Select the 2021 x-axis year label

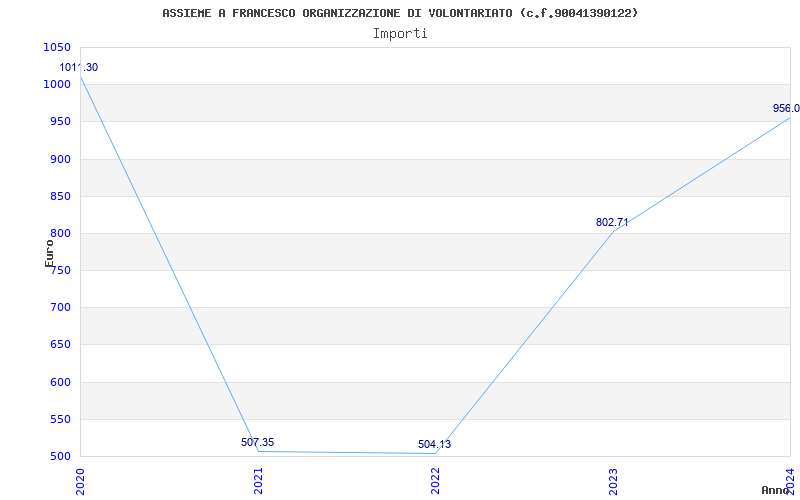258,482
